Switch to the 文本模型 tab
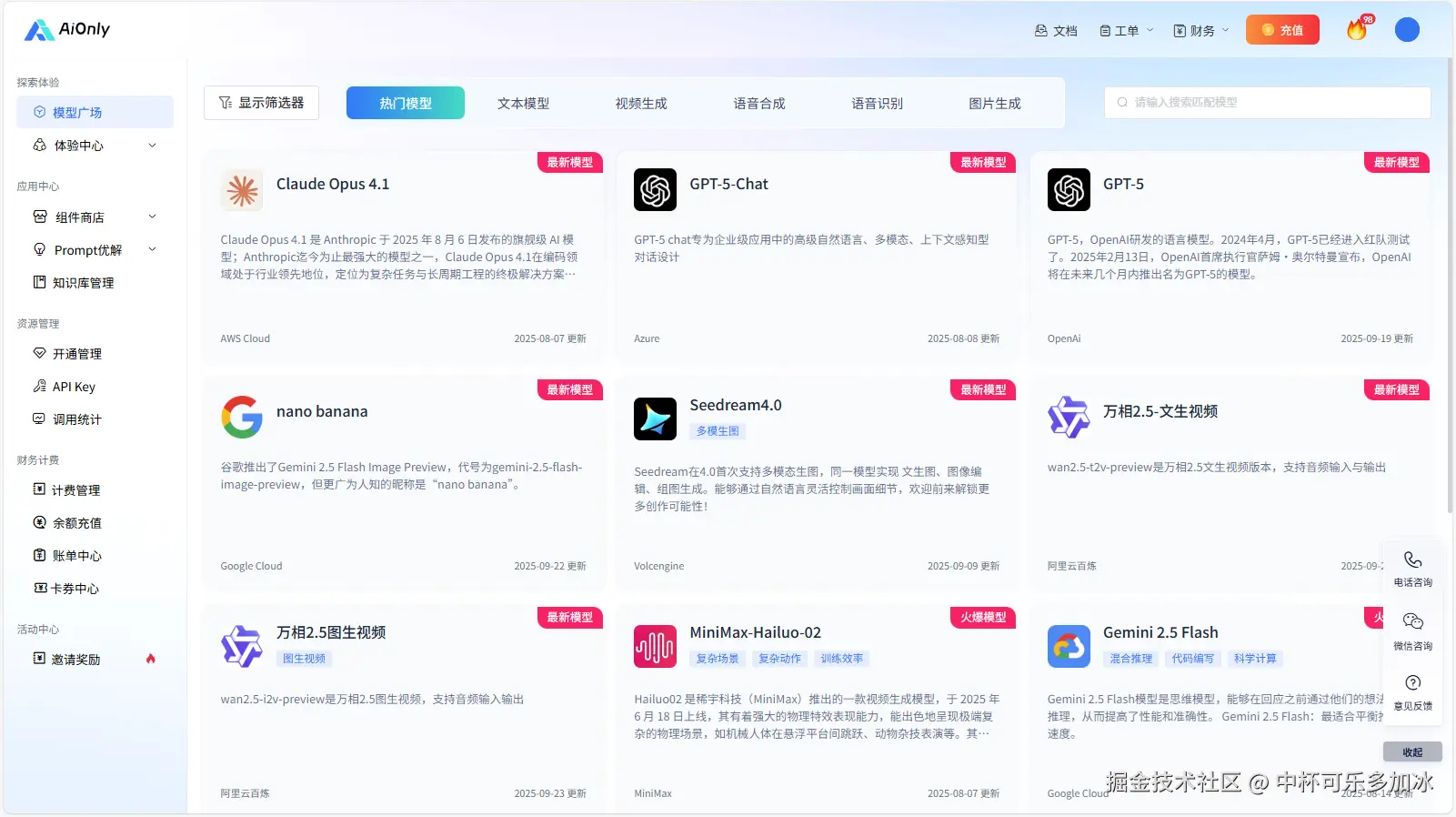The image size is (1456, 817). 523,103
